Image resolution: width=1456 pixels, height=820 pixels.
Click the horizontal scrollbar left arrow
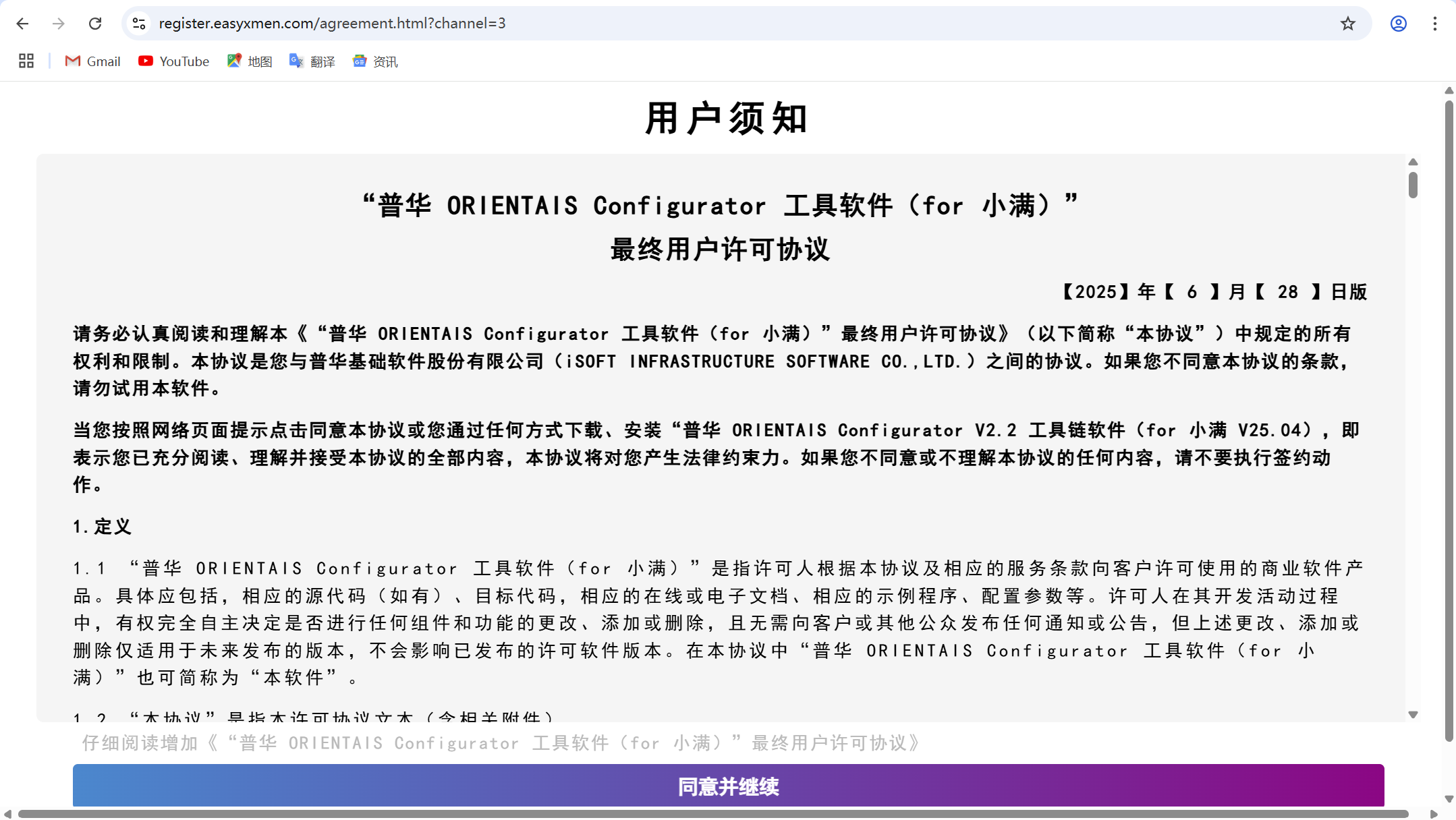[x=7, y=814]
